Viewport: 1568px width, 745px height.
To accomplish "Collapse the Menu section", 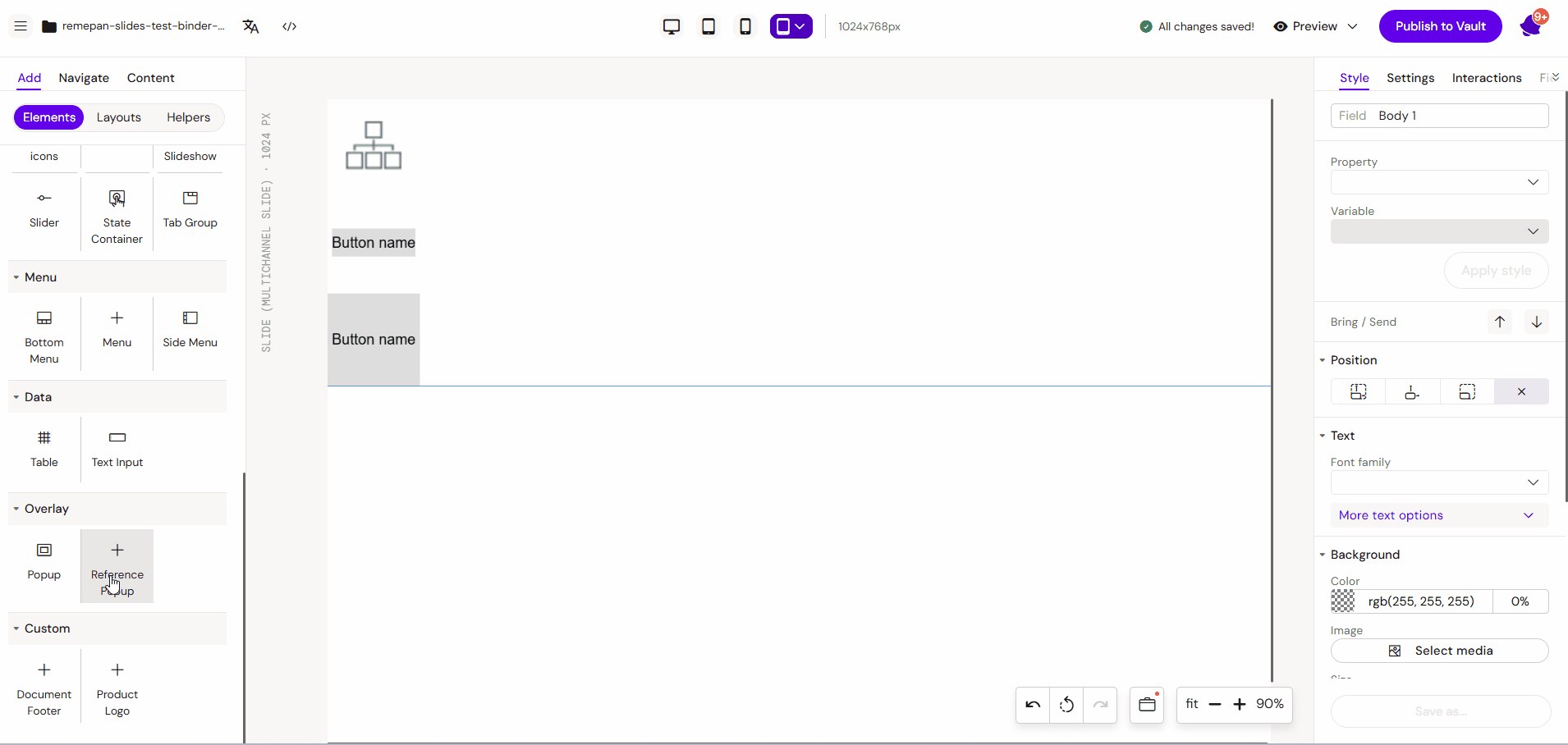I will (117, 277).
